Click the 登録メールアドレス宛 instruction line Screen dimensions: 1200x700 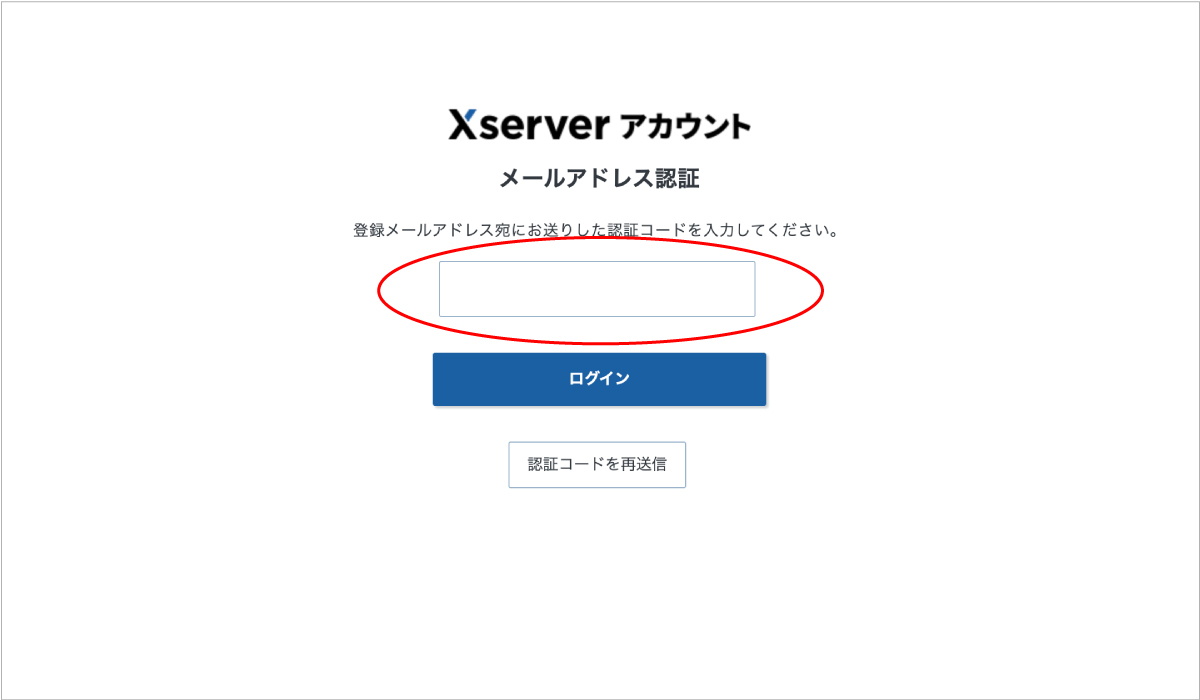(x=596, y=230)
